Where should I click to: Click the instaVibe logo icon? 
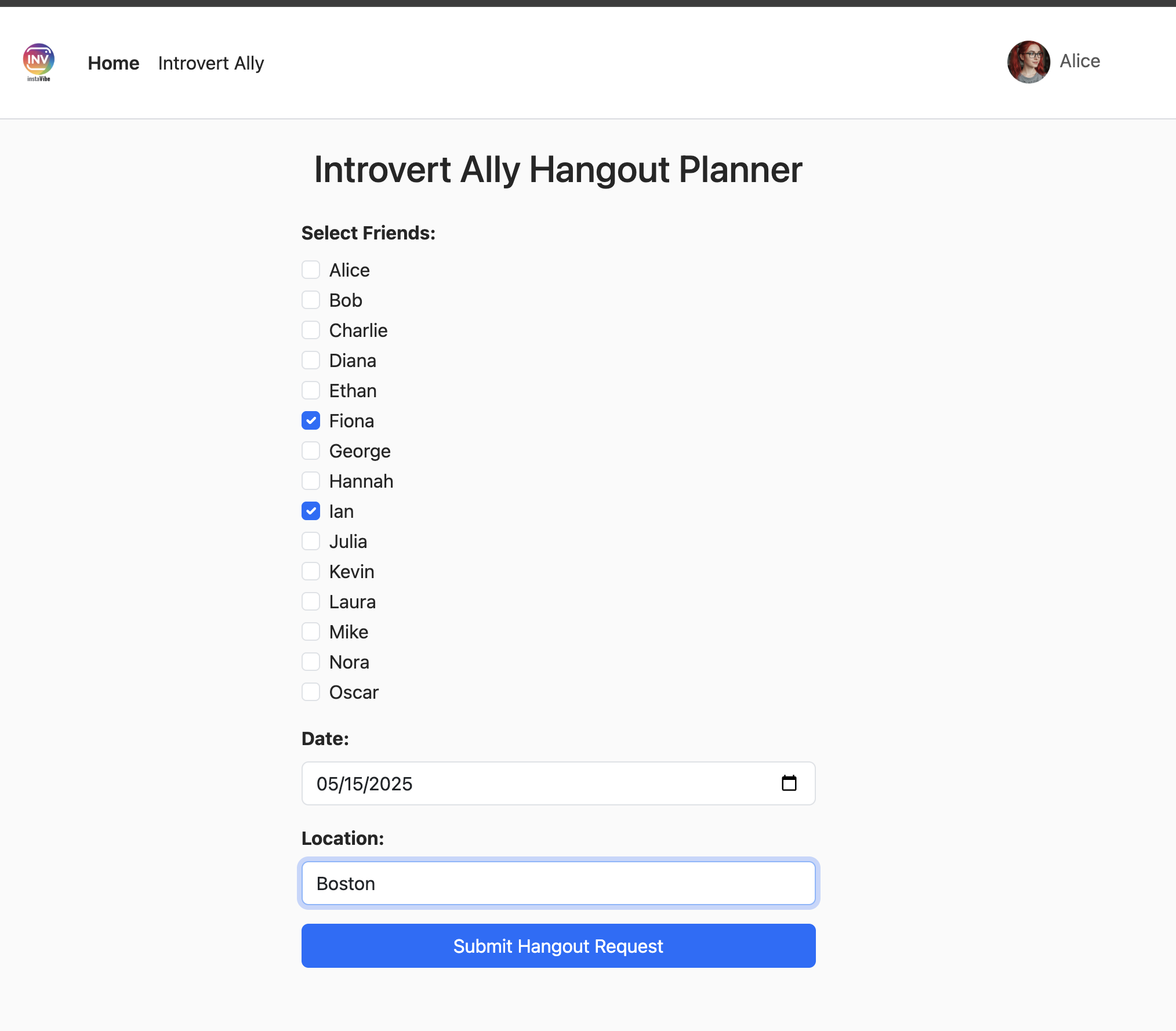pyautogui.click(x=39, y=61)
